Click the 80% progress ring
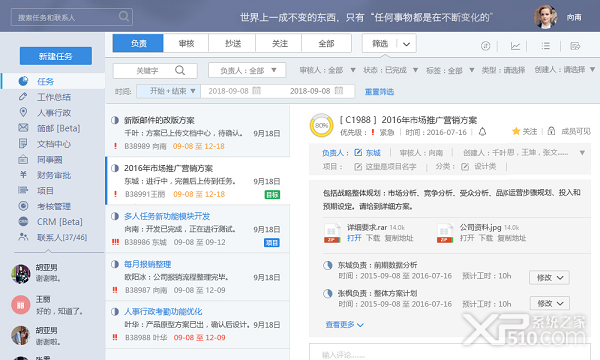The height and width of the screenshot is (360, 600). click(x=321, y=125)
